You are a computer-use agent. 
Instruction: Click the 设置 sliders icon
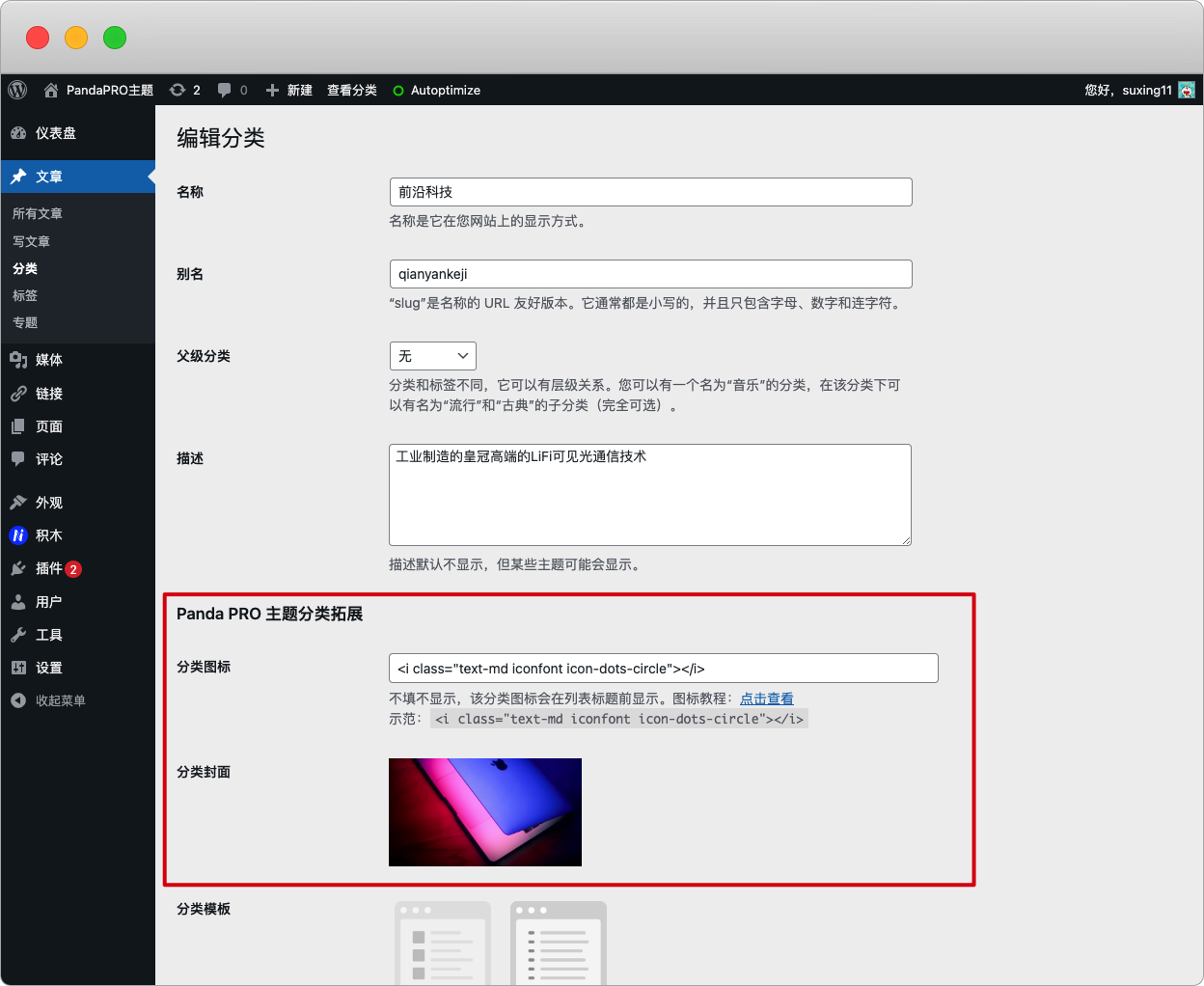pos(18,668)
